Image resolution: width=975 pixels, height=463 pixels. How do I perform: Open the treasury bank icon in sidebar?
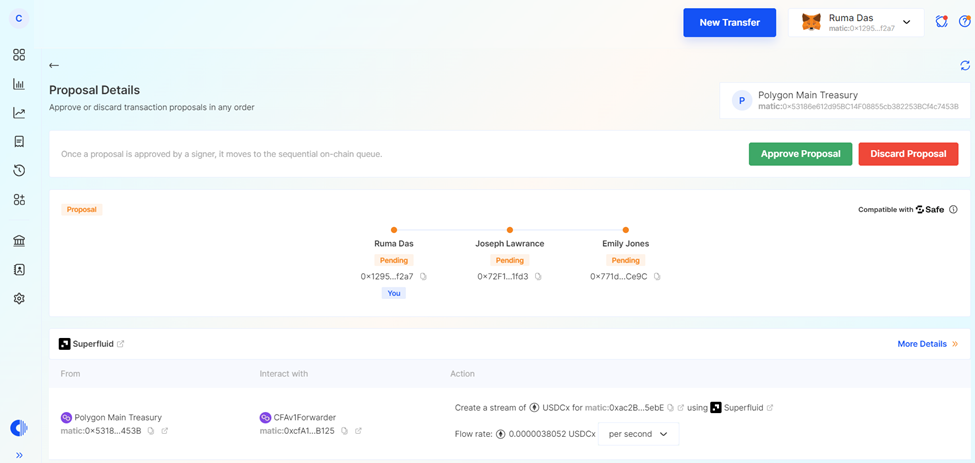click(19, 241)
